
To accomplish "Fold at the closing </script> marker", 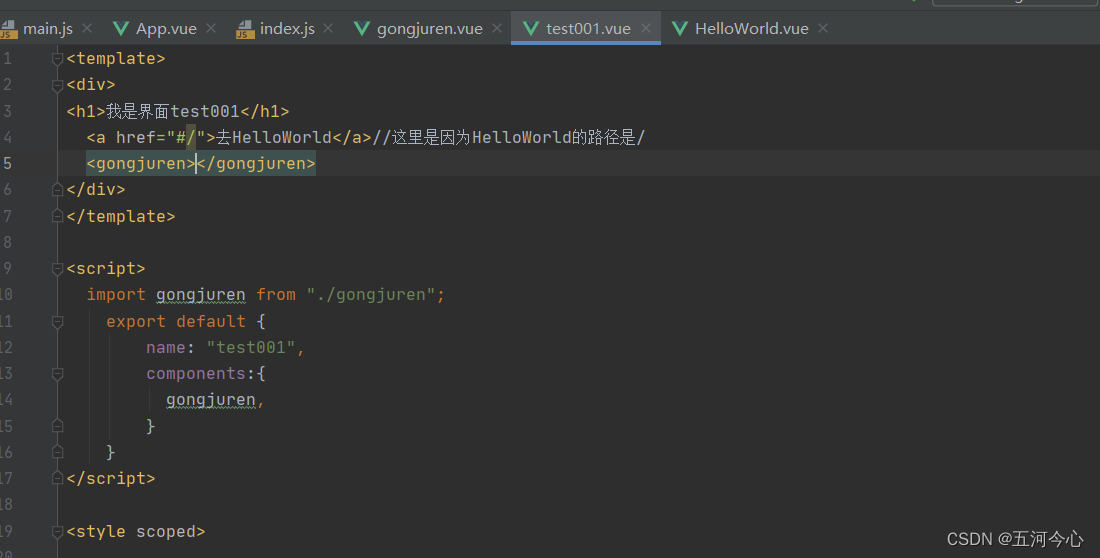I will [58, 479].
